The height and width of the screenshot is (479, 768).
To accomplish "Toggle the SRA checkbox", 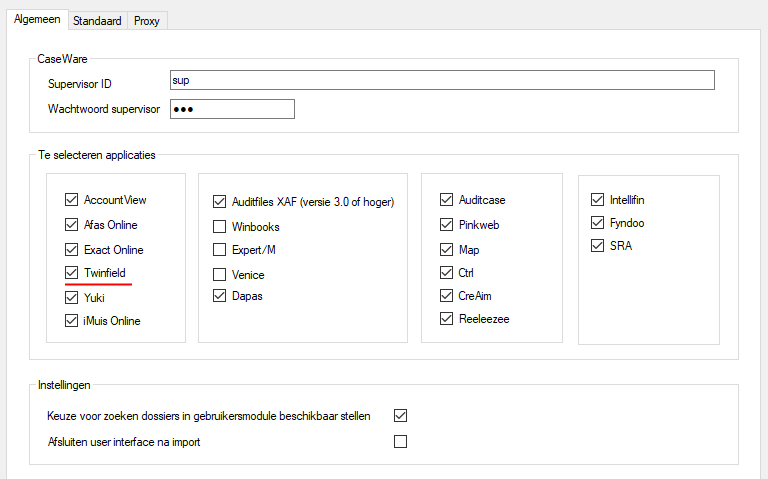I will point(598,245).
